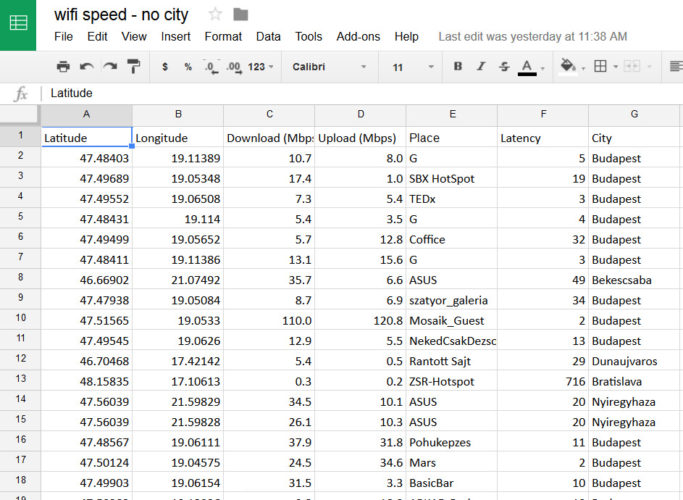The image size is (683, 500).
Task: Open the horizontal align icon
Action: (676, 66)
